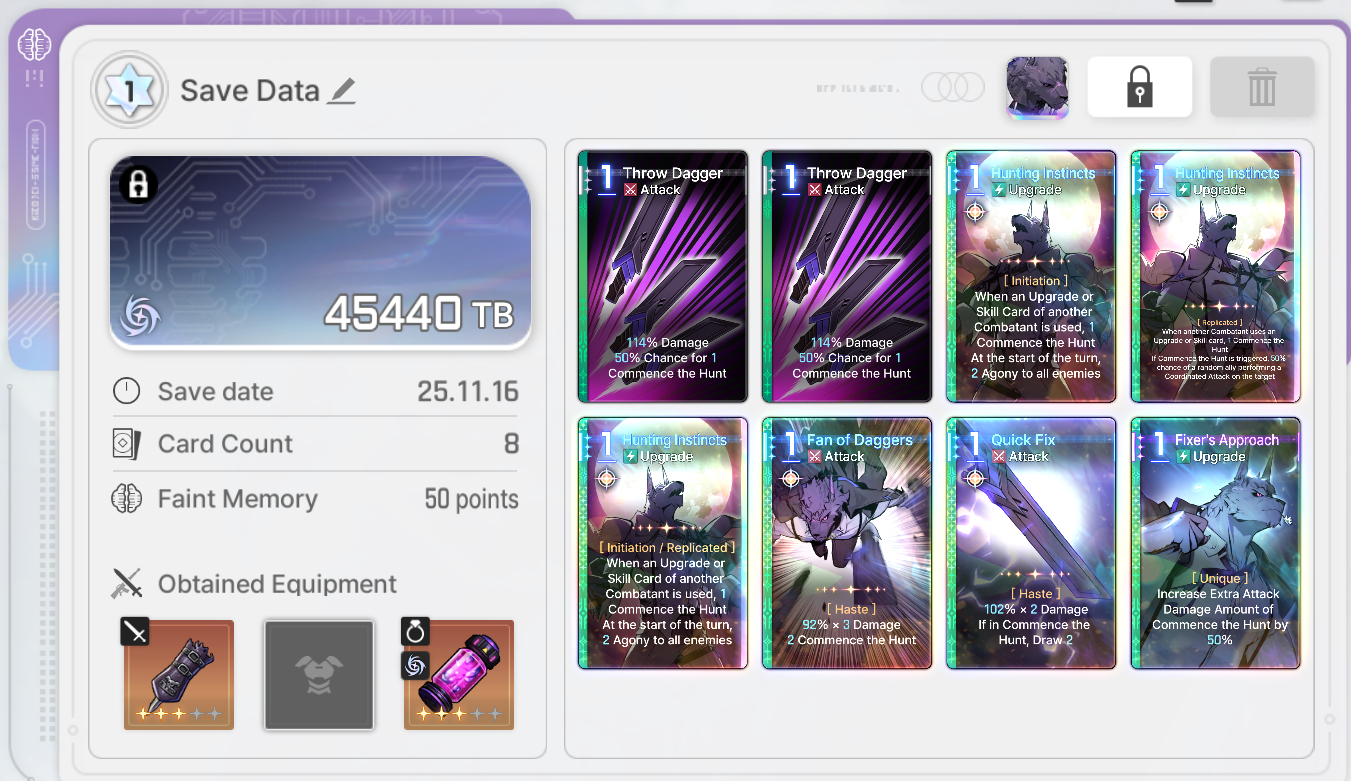Select the pink canister accessory equipment
The height and width of the screenshot is (781, 1351).
(458, 674)
